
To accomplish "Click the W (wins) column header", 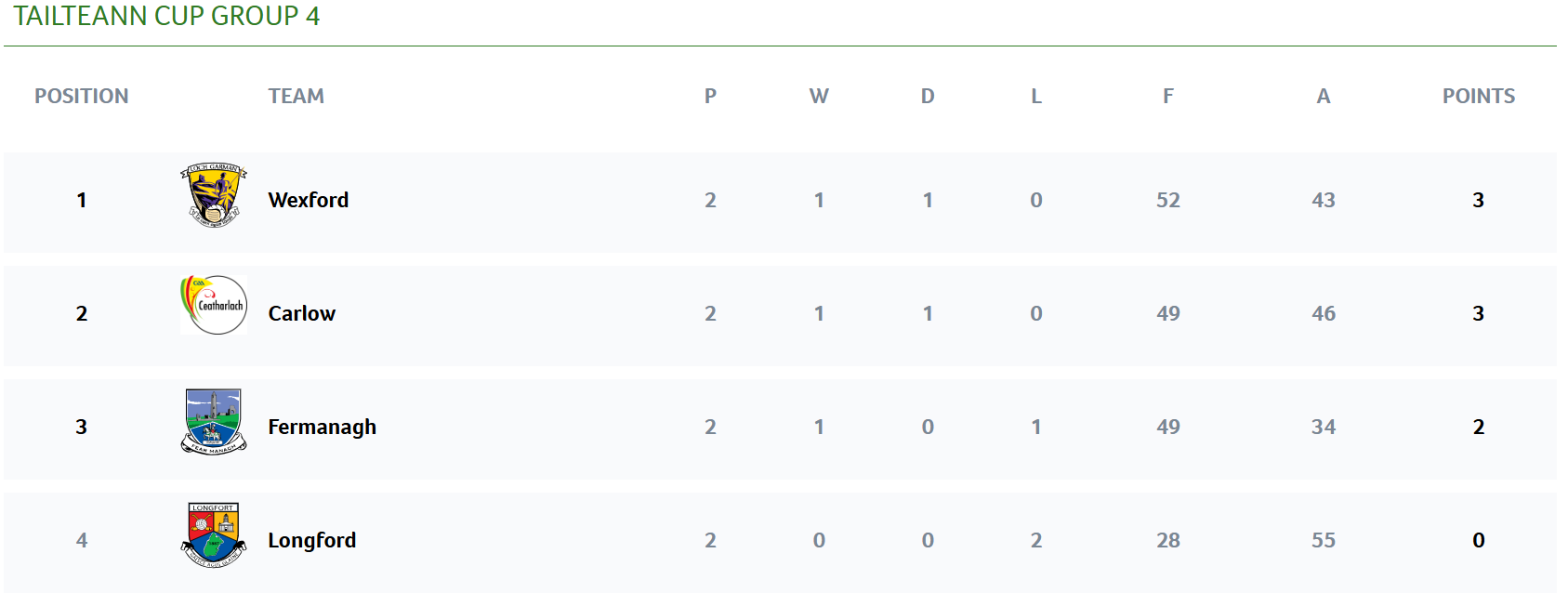I will pyautogui.click(x=819, y=96).
